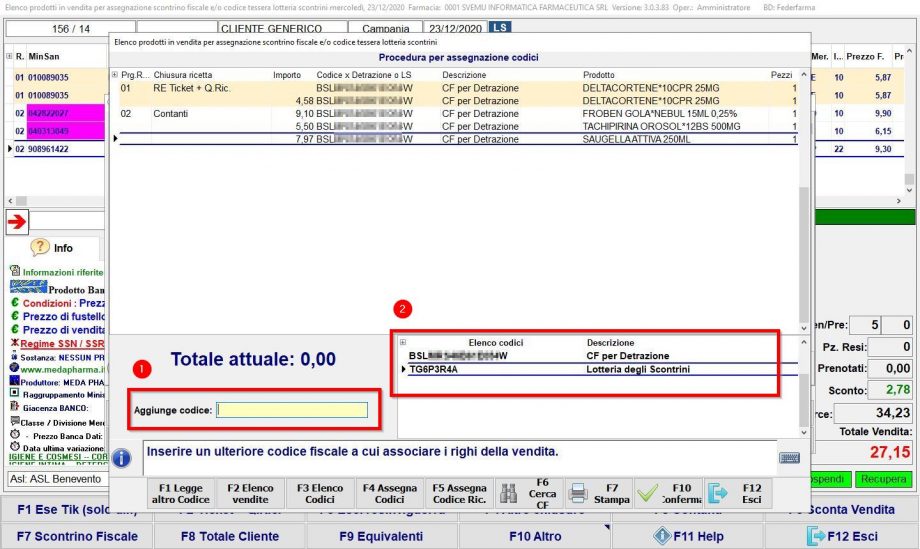Expand the product grid header plus box
This screenshot has height=549, width=920.
click(114, 75)
